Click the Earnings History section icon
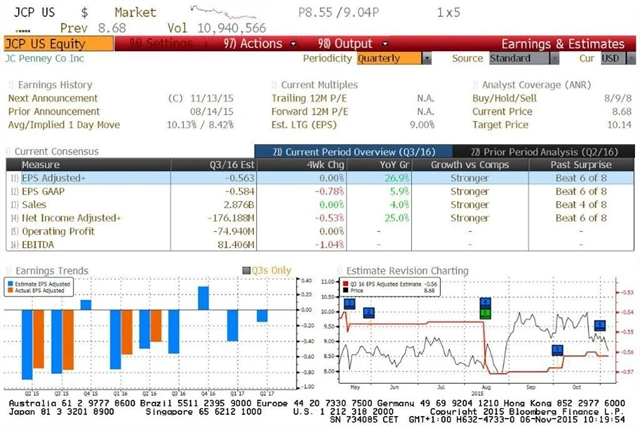The image size is (640, 428). (10, 85)
